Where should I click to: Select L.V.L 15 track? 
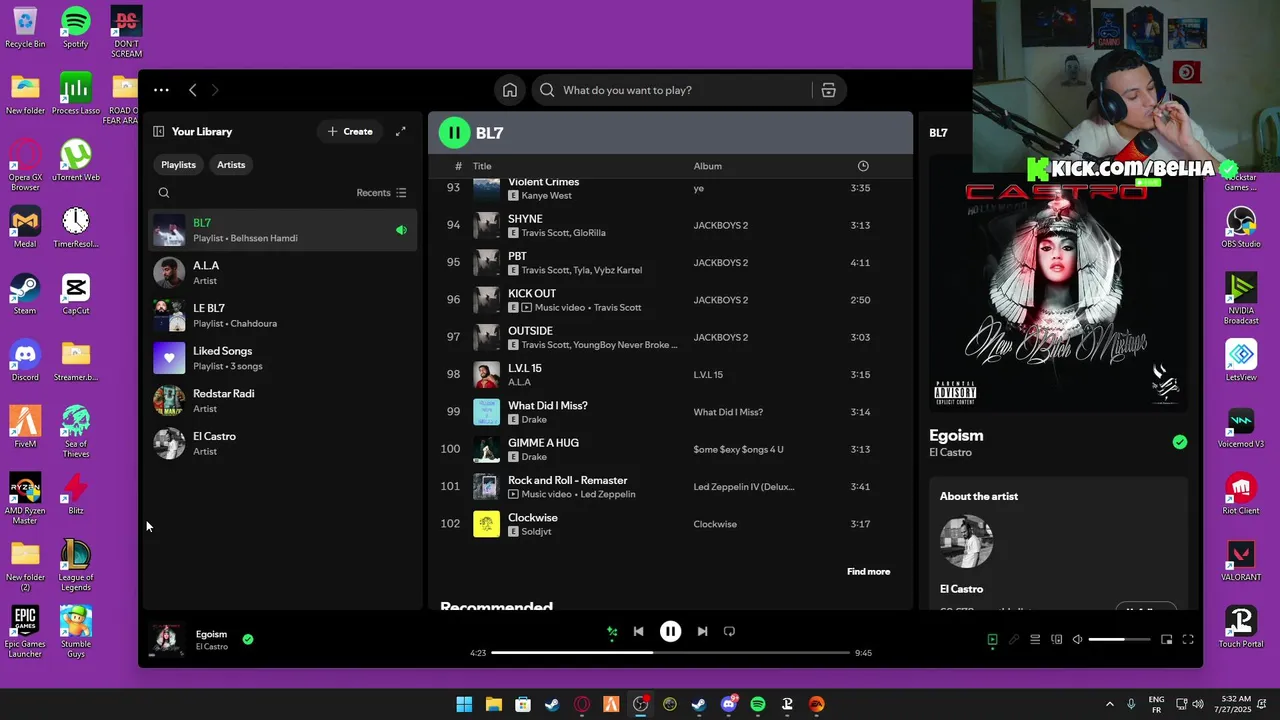click(670, 375)
